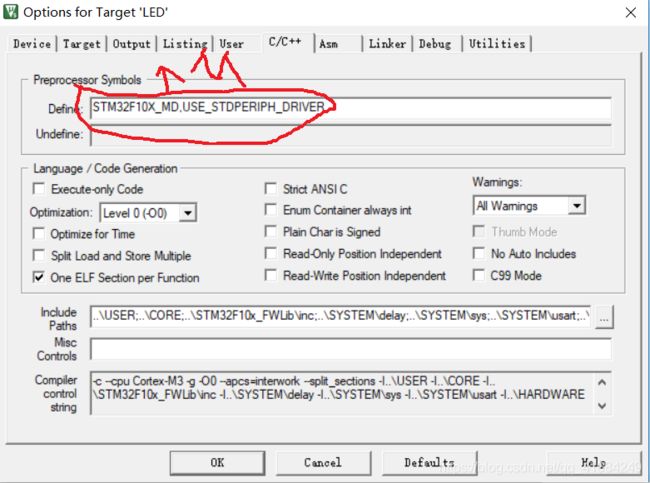Click the browse button for Include Paths
Screen dimensions: 650x483
click(604, 317)
